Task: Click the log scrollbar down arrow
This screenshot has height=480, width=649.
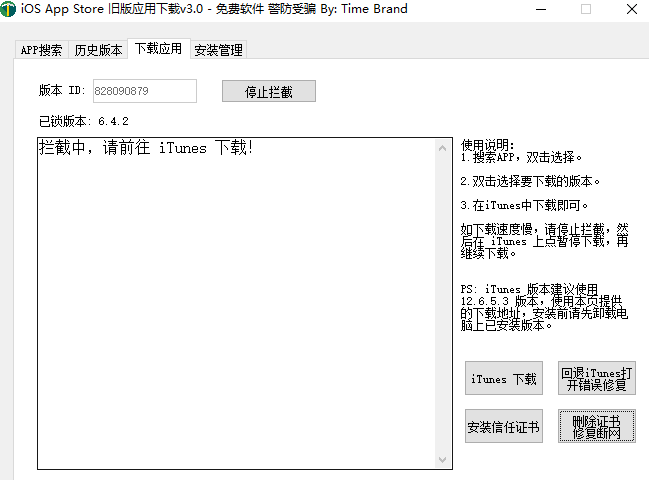Action: pyautogui.click(x=442, y=460)
